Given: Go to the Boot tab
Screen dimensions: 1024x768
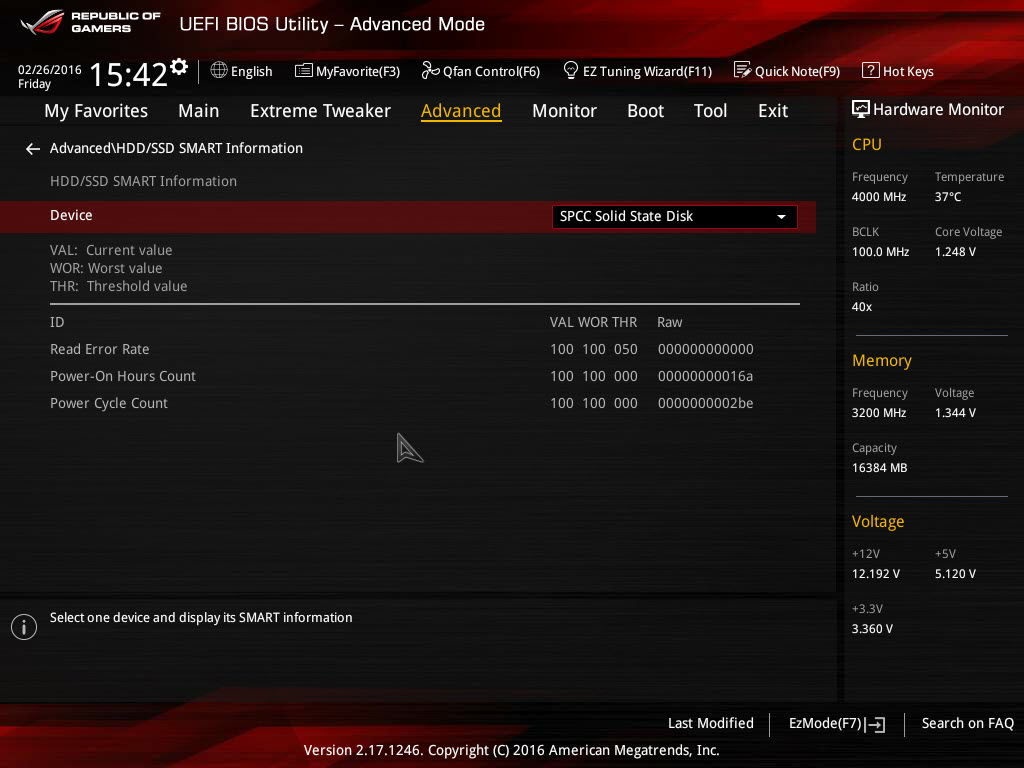Looking at the screenshot, I should coord(645,111).
